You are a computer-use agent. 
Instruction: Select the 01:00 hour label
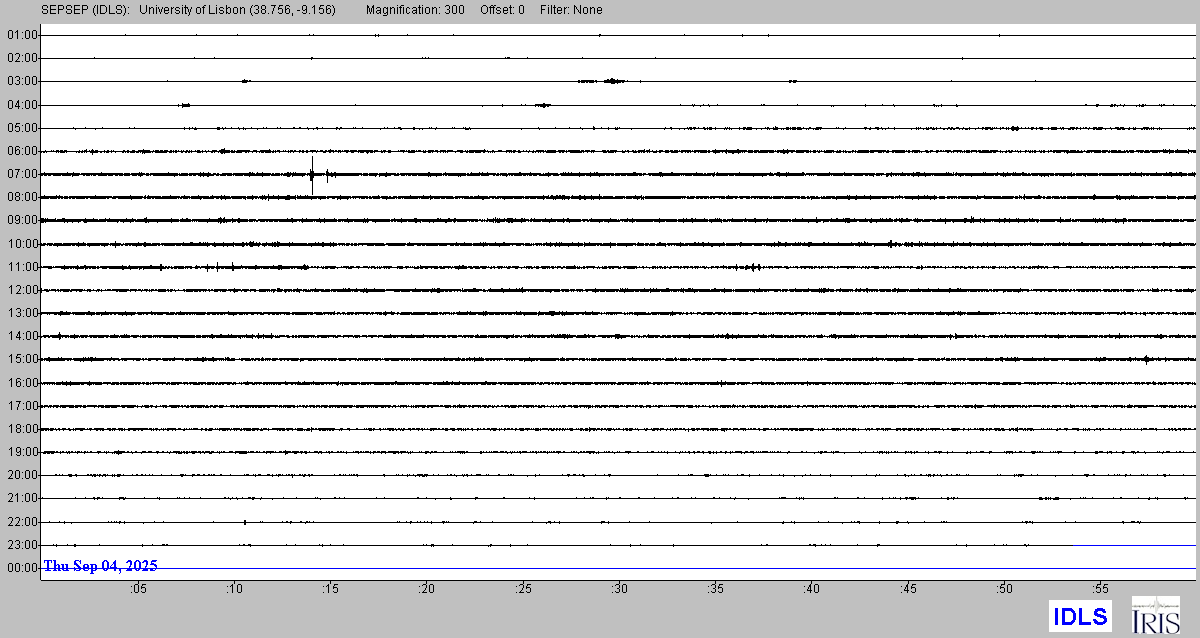[x=21, y=35]
